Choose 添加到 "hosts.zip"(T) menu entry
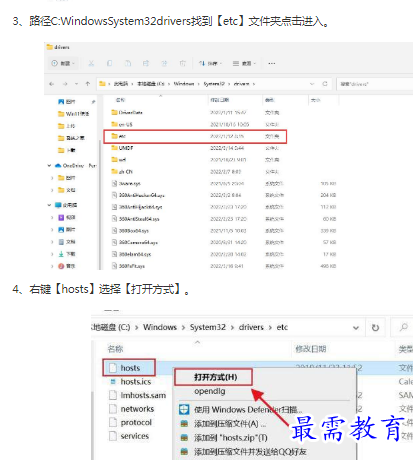The image size is (413, 460). [224, 438]
